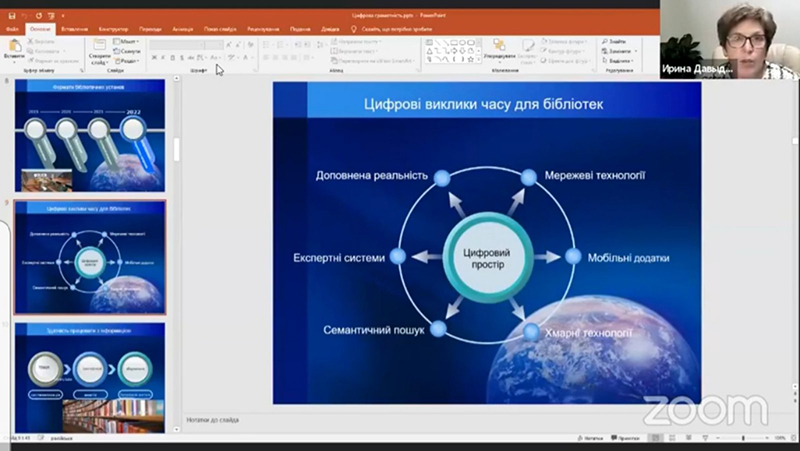
Task: Select the triangle shape in shapes gallery
Action: point(430,51)
